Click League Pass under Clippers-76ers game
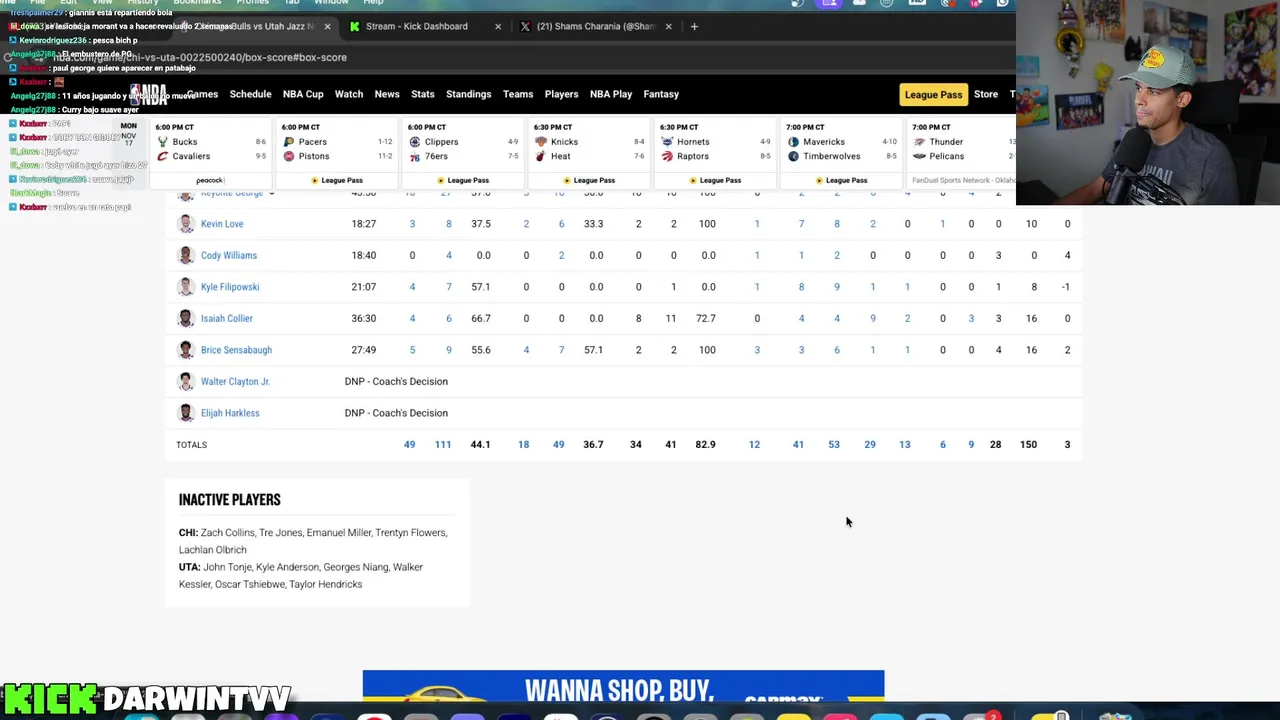 pos(462,180)
